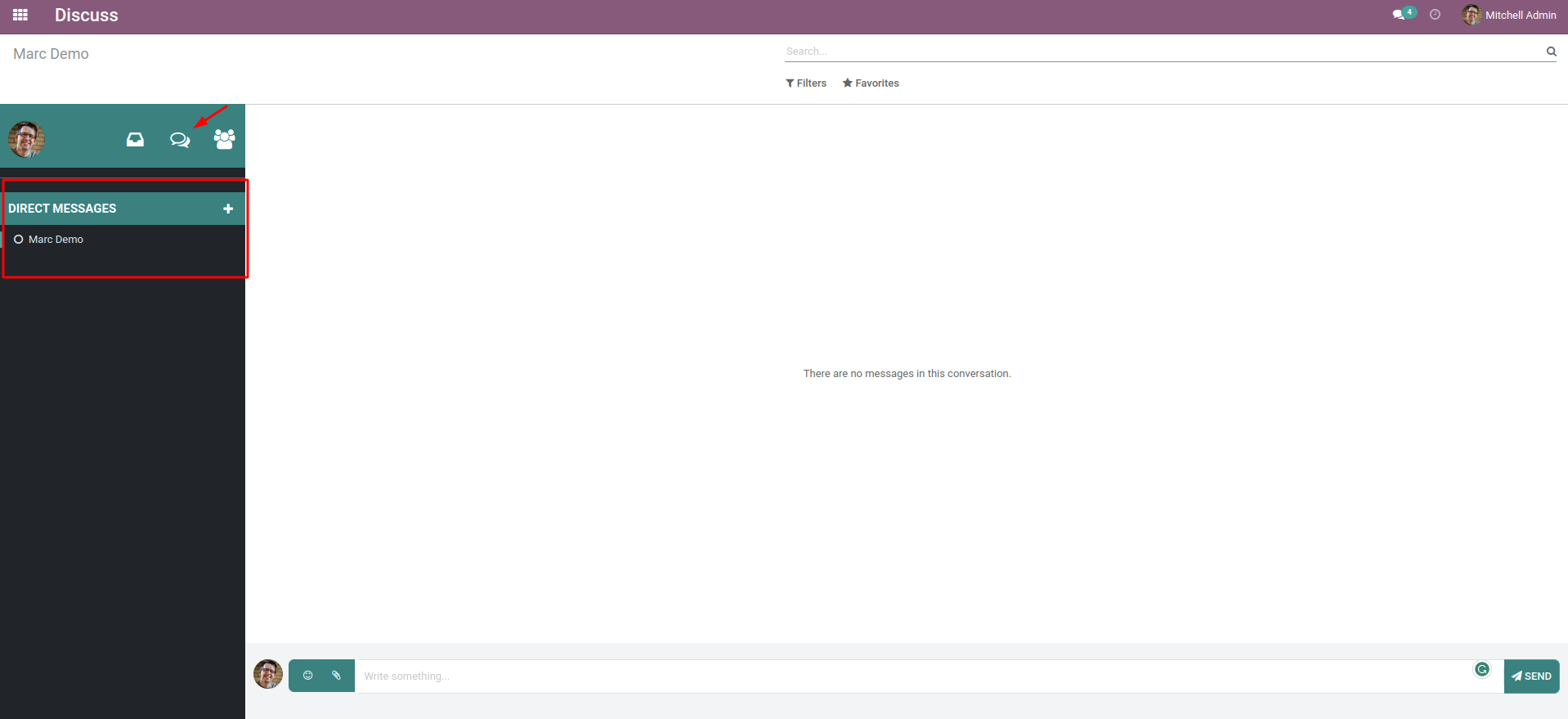Click the search magnifier icon
Screen dimensions: 1568x719
pyautogui.click(x=1551, y=52)
